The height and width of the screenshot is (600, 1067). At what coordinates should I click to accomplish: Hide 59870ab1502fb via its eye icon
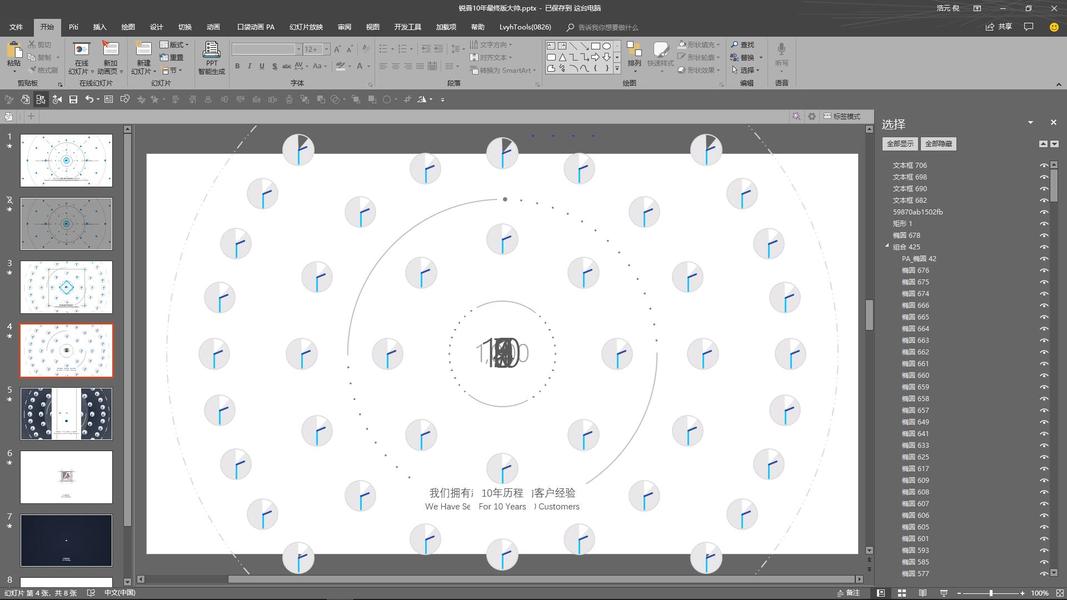(1044, 212)
